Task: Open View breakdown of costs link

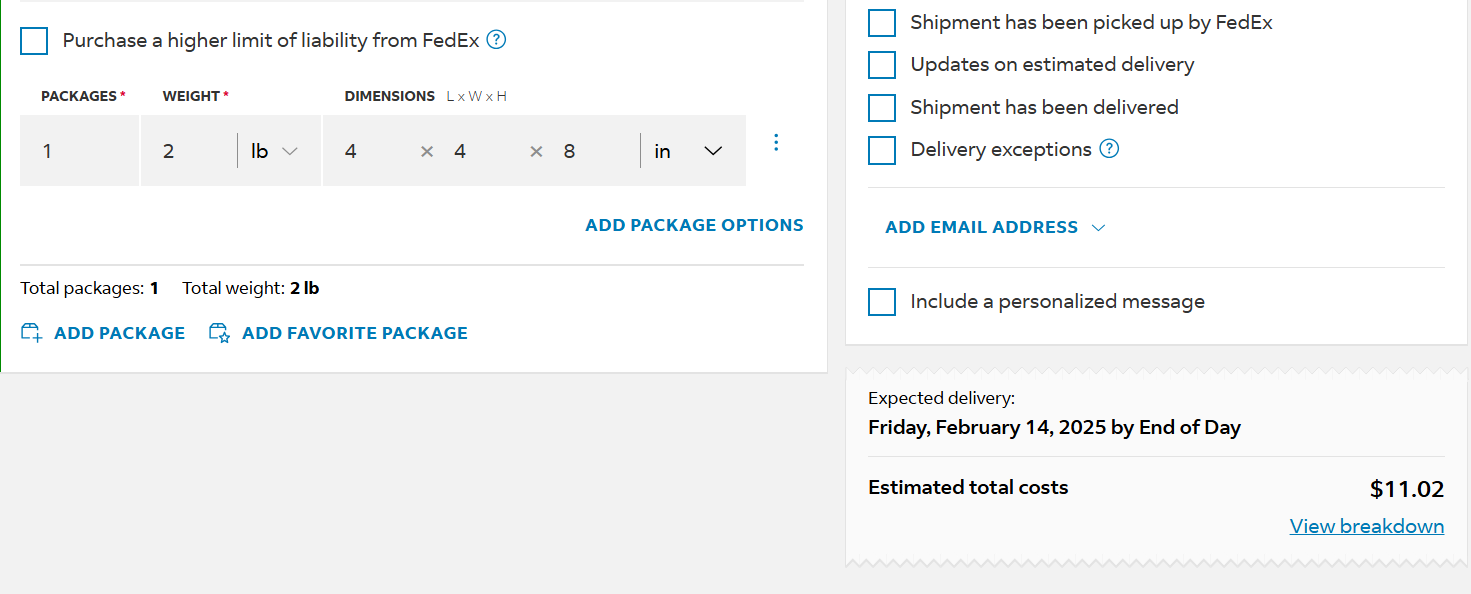Action: tap(1367, 526)
